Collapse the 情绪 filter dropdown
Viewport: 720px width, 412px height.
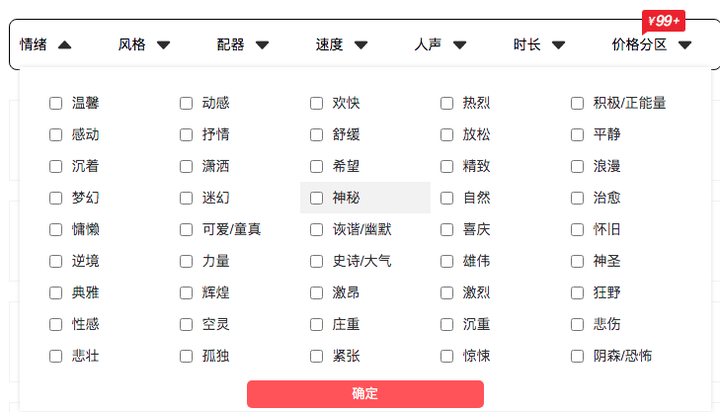pyautogui.click(x=45, y=44)
